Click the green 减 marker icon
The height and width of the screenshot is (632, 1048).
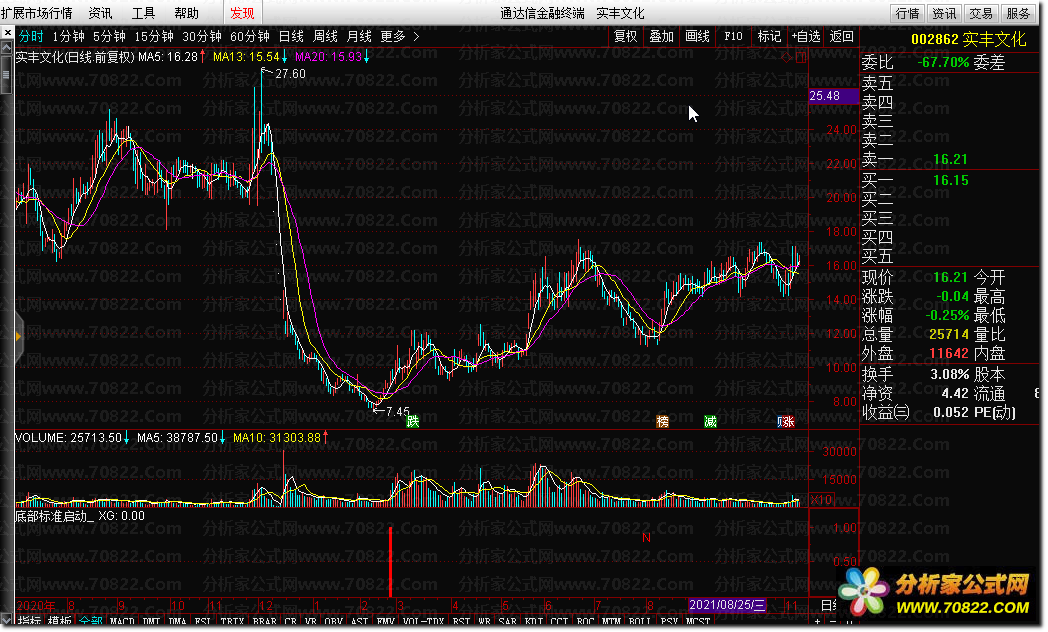710,421
